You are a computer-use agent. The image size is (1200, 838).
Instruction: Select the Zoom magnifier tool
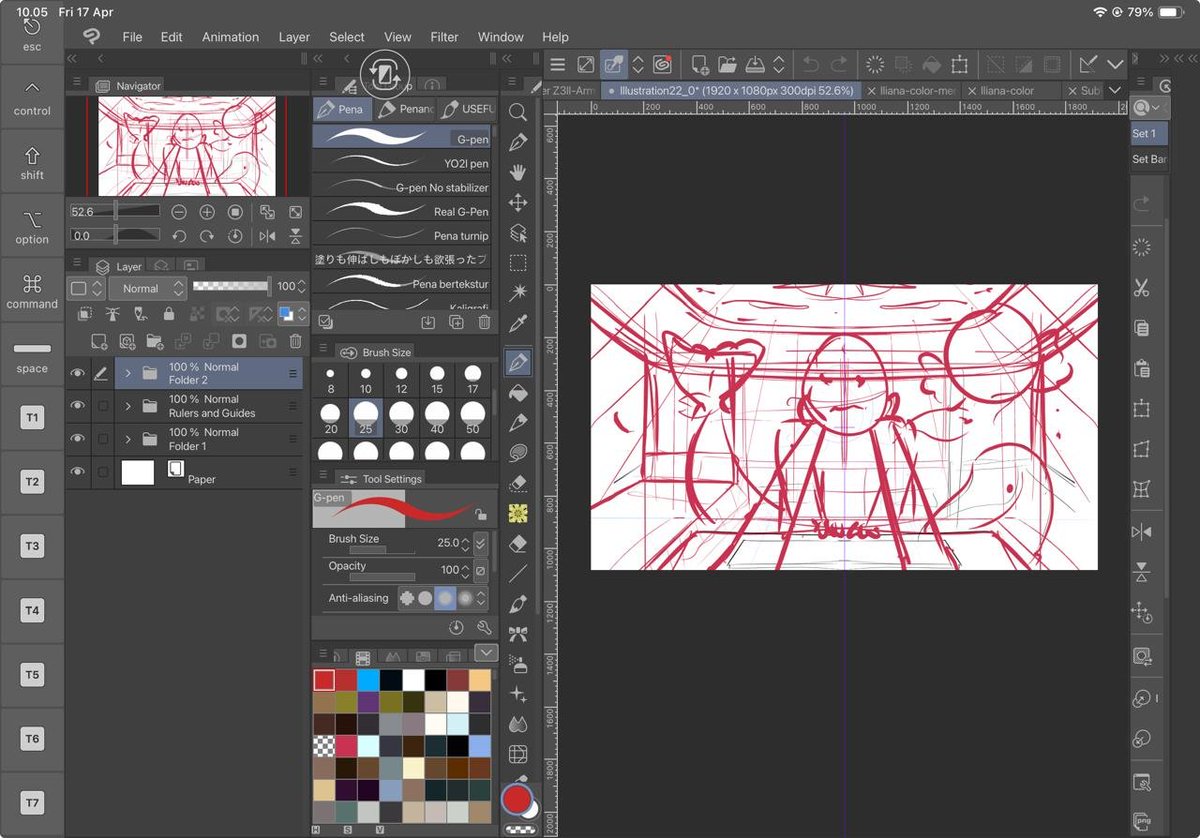518,112
